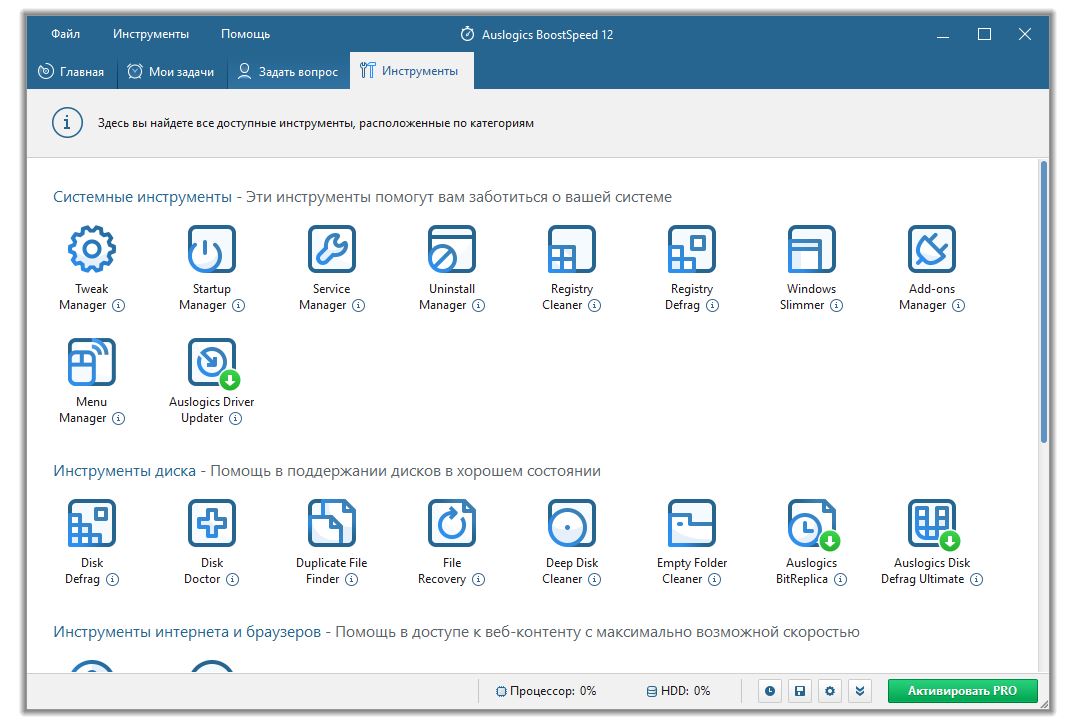1072x724 pixels.
Task: Open Auslogics Disk Defrag Ultimate
Action: tap(932, 524)
